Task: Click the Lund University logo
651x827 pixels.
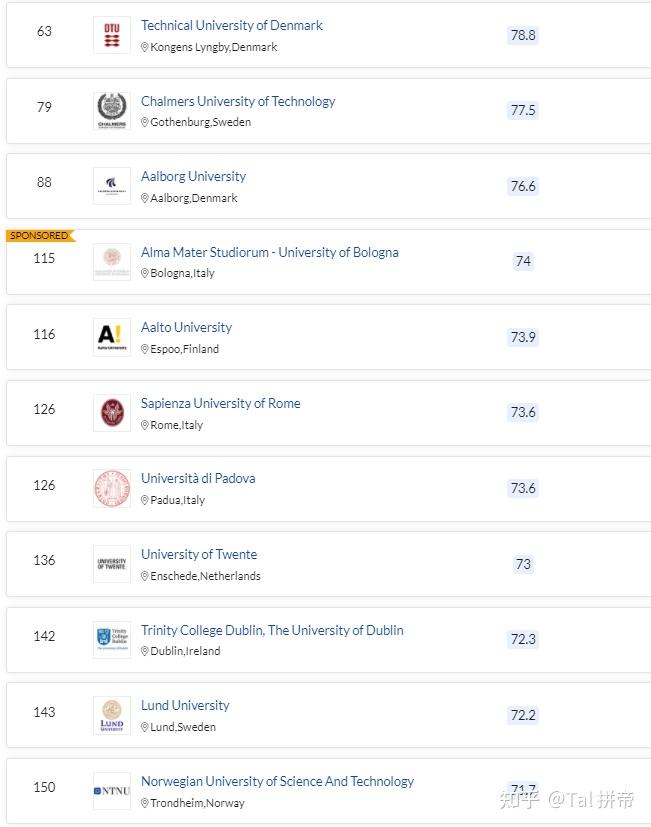Action: [112, 715]
